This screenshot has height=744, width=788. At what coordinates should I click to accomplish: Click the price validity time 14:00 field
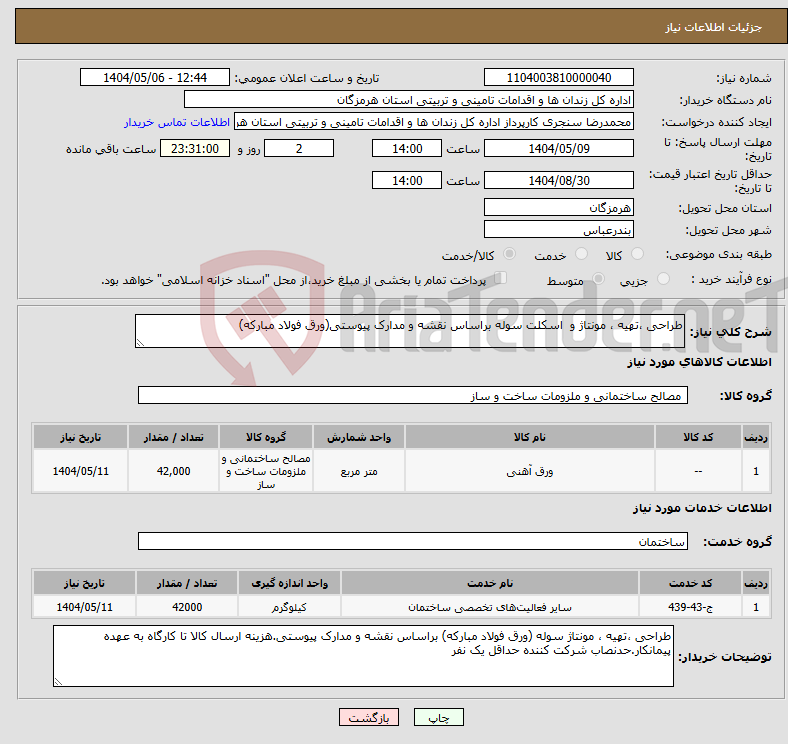(x=407, y=180)
